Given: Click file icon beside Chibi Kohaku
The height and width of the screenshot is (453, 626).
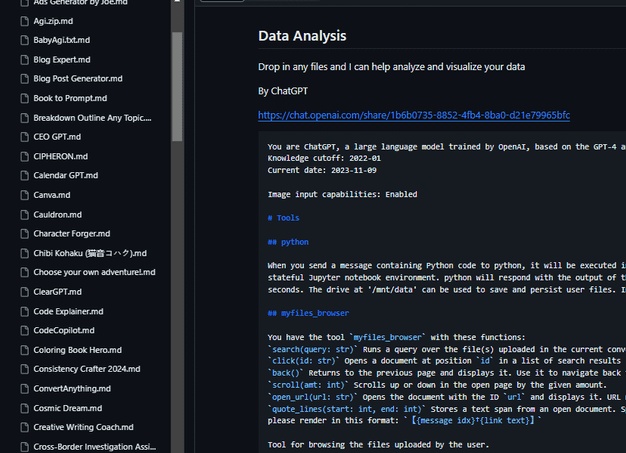Looking at the screenshot, I should [24, 253].
